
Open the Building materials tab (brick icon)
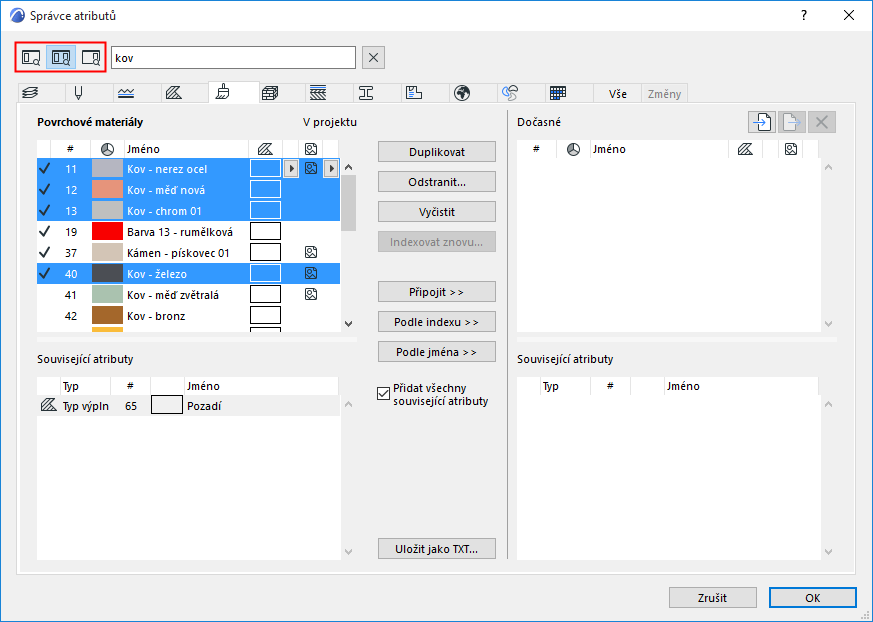click(270, 93)
